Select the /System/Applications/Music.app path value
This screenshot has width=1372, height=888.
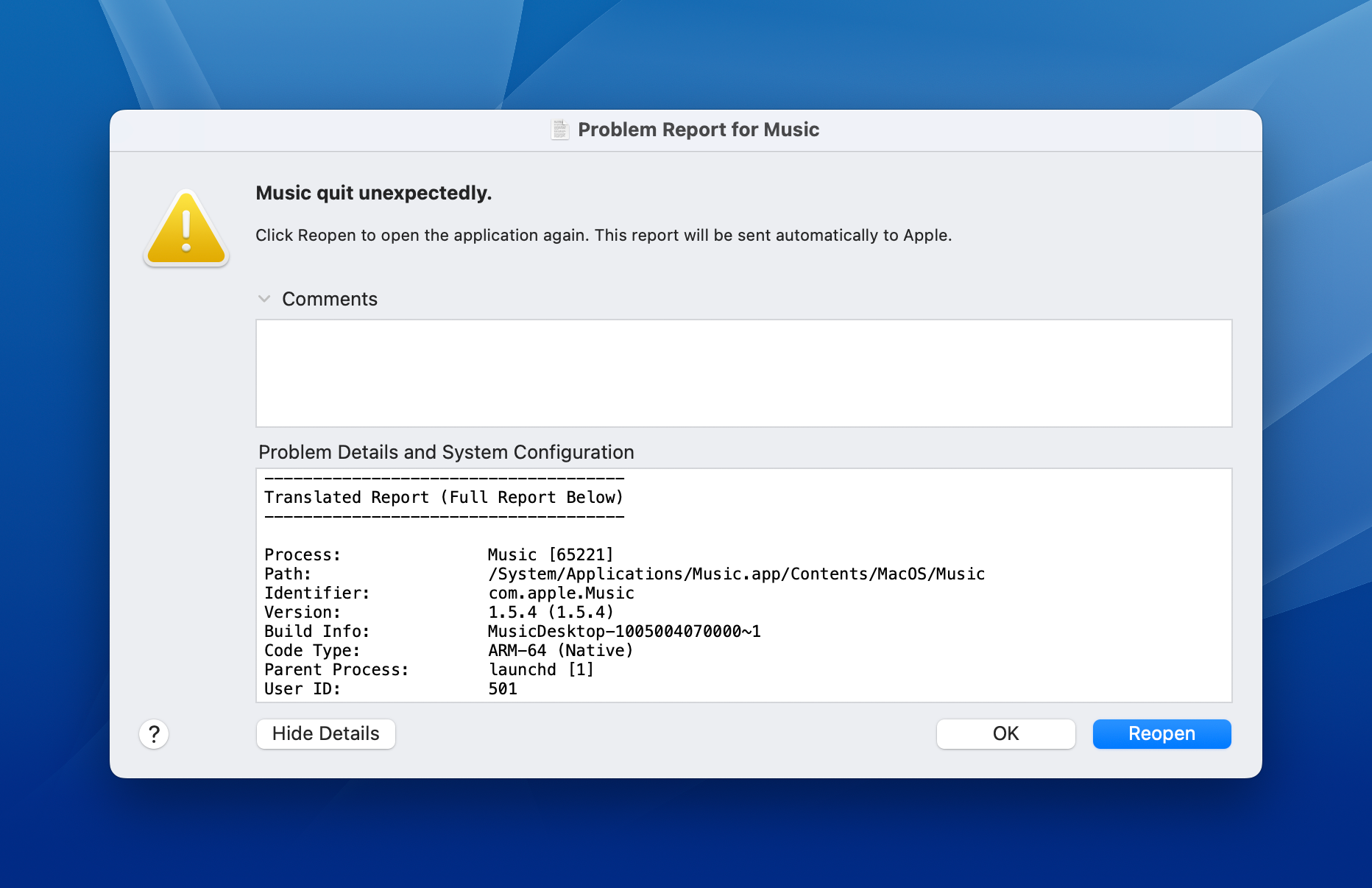(737, 574)
